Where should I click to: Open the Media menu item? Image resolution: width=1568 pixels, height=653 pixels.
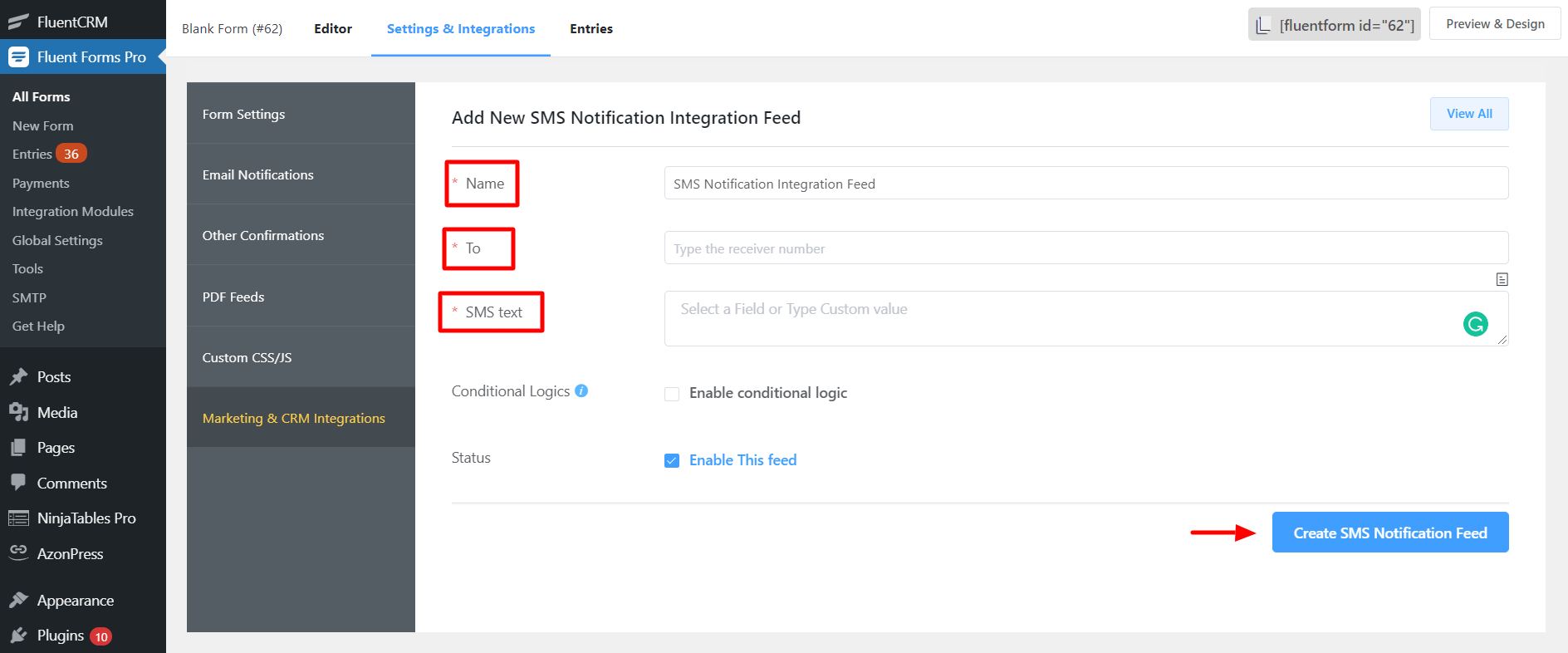83,412
